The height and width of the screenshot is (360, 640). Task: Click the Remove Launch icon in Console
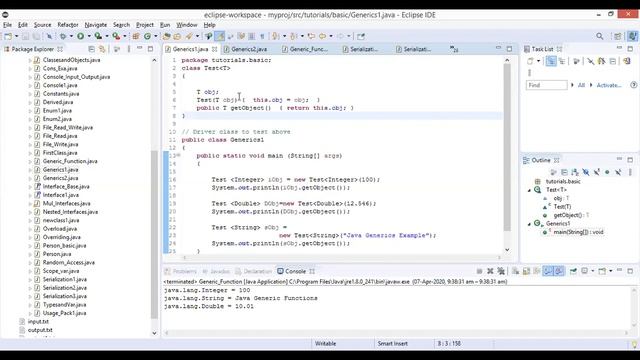point(490,271)
